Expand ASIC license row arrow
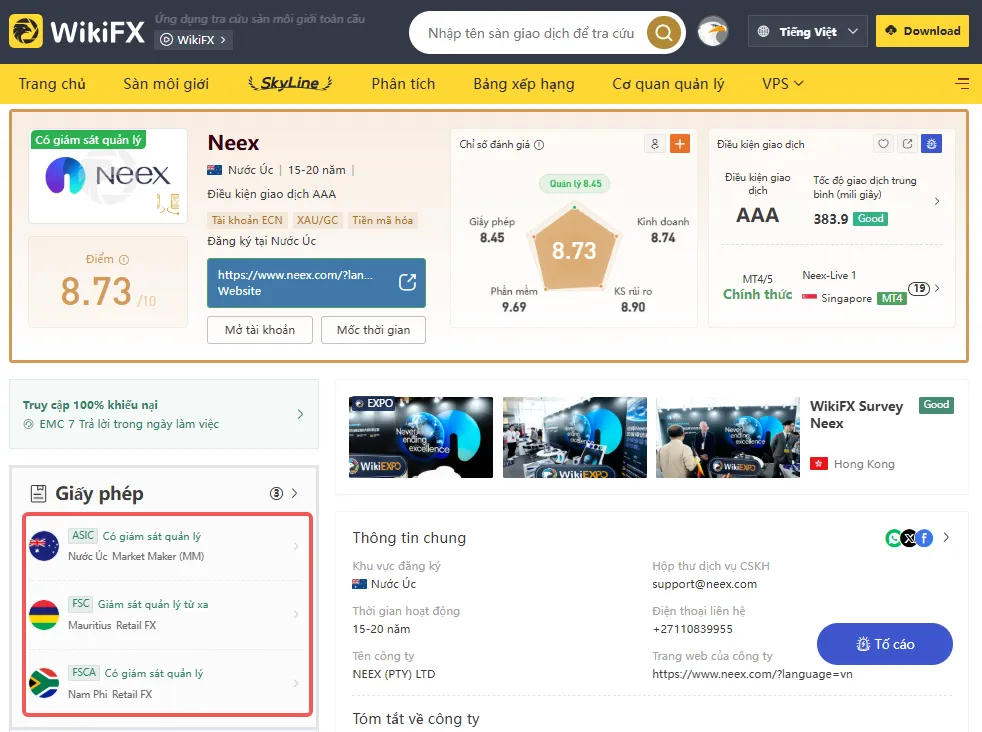This screenshot has height=732, width=982. [x=296, y=546]
